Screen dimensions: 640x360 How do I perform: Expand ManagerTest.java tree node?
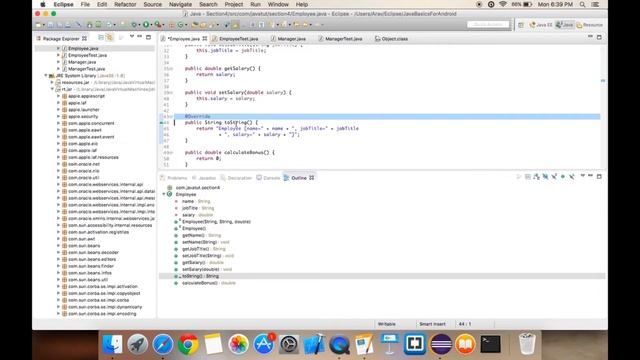[58, 69]
